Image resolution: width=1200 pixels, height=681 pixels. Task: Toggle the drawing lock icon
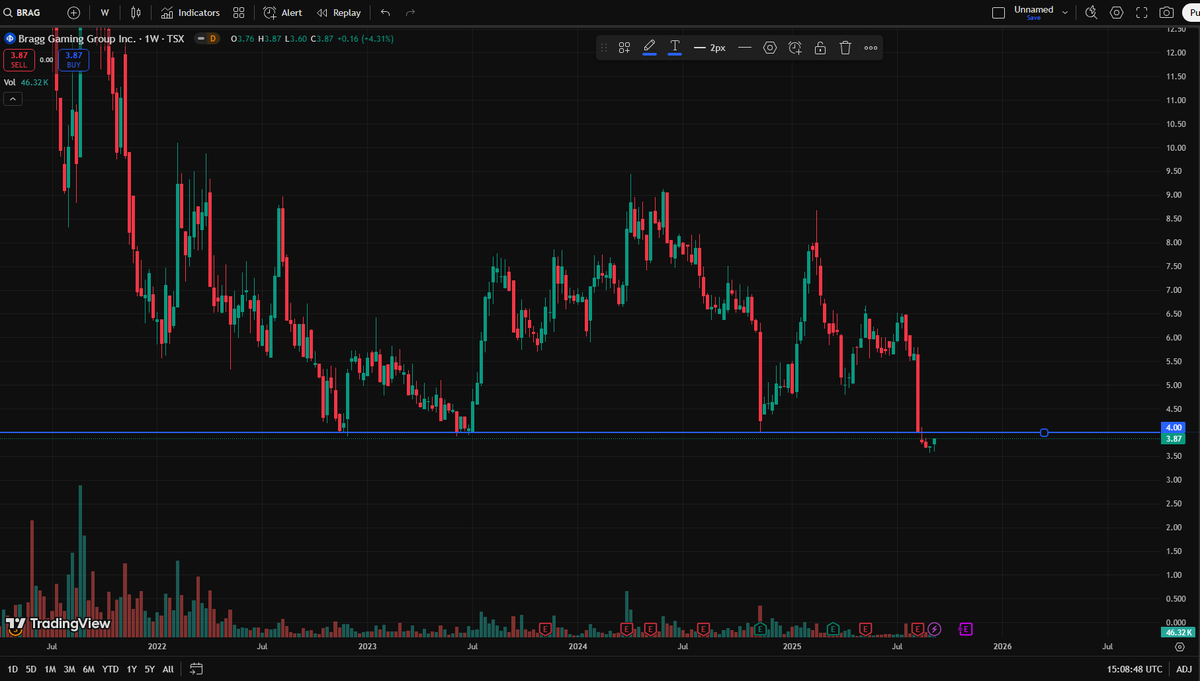(x=820, y=47)
